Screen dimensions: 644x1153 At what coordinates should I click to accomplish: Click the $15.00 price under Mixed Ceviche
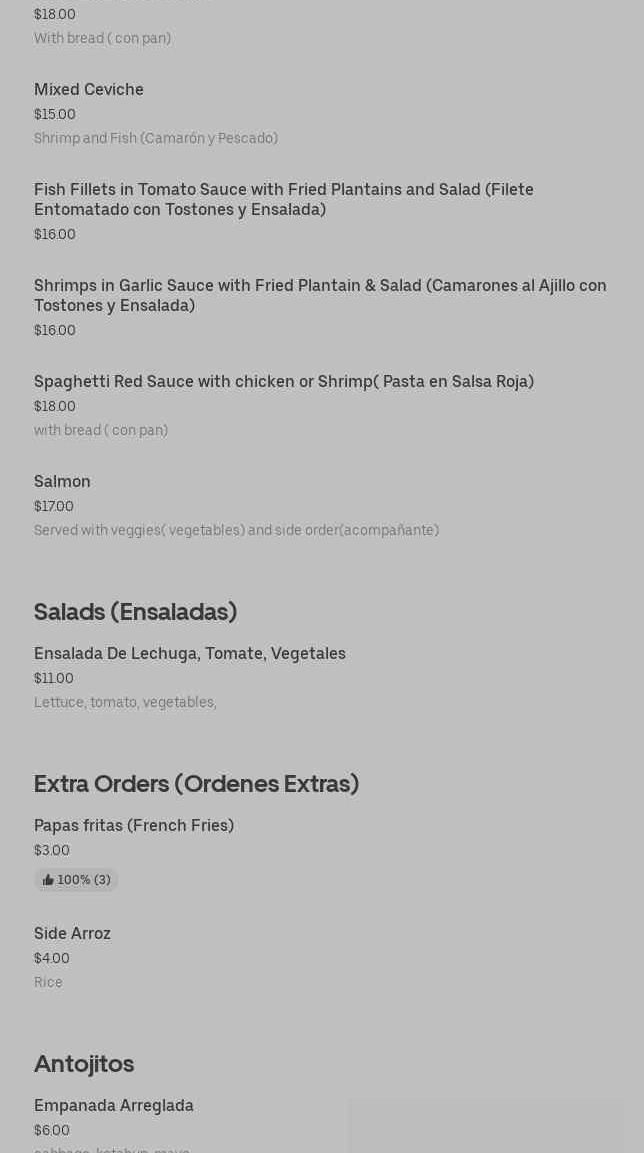[x=55, y=115]
